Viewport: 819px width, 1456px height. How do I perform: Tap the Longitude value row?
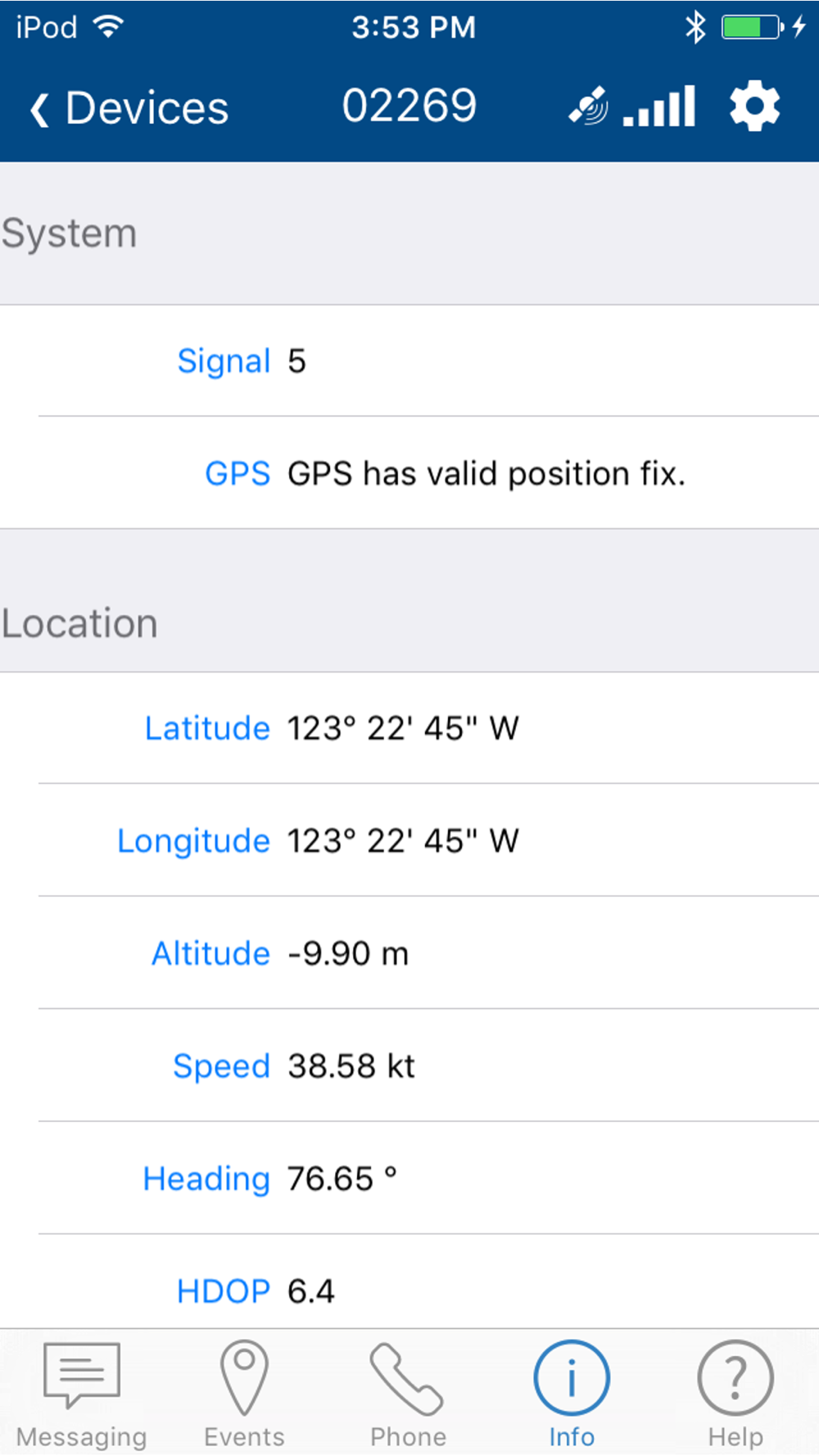[409, 840]
